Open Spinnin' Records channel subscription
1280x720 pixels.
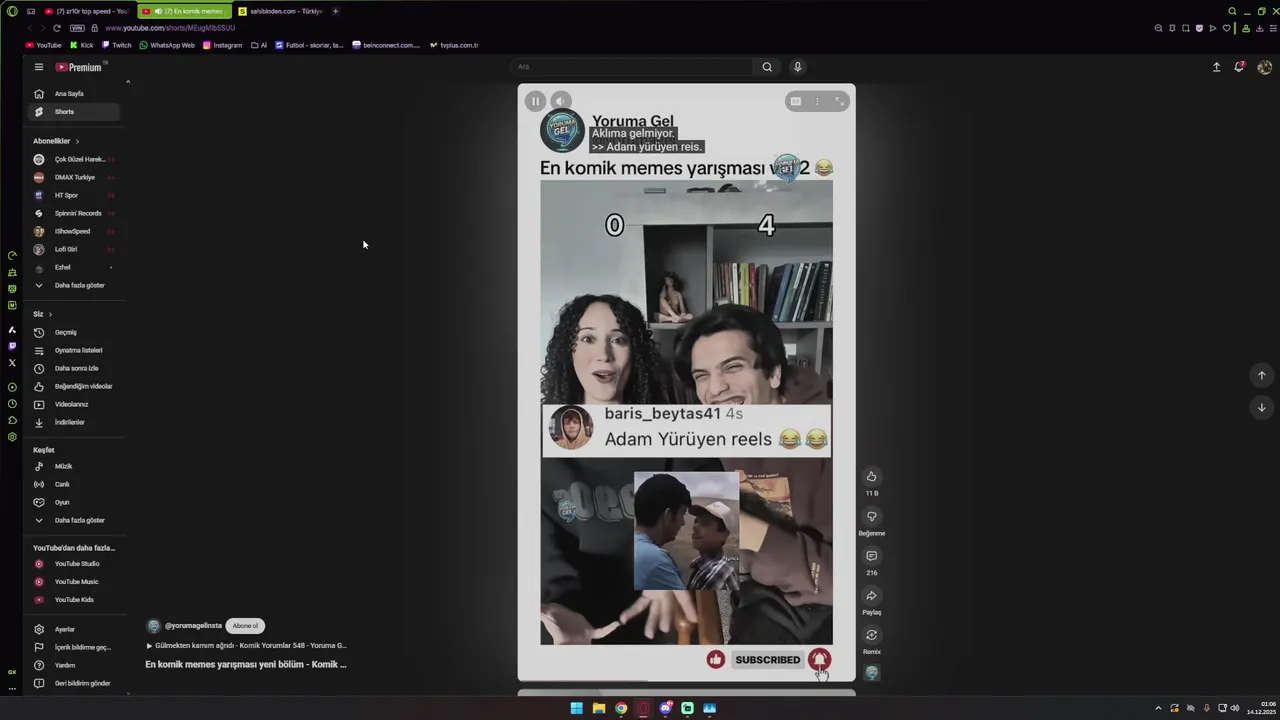point(73,213)
